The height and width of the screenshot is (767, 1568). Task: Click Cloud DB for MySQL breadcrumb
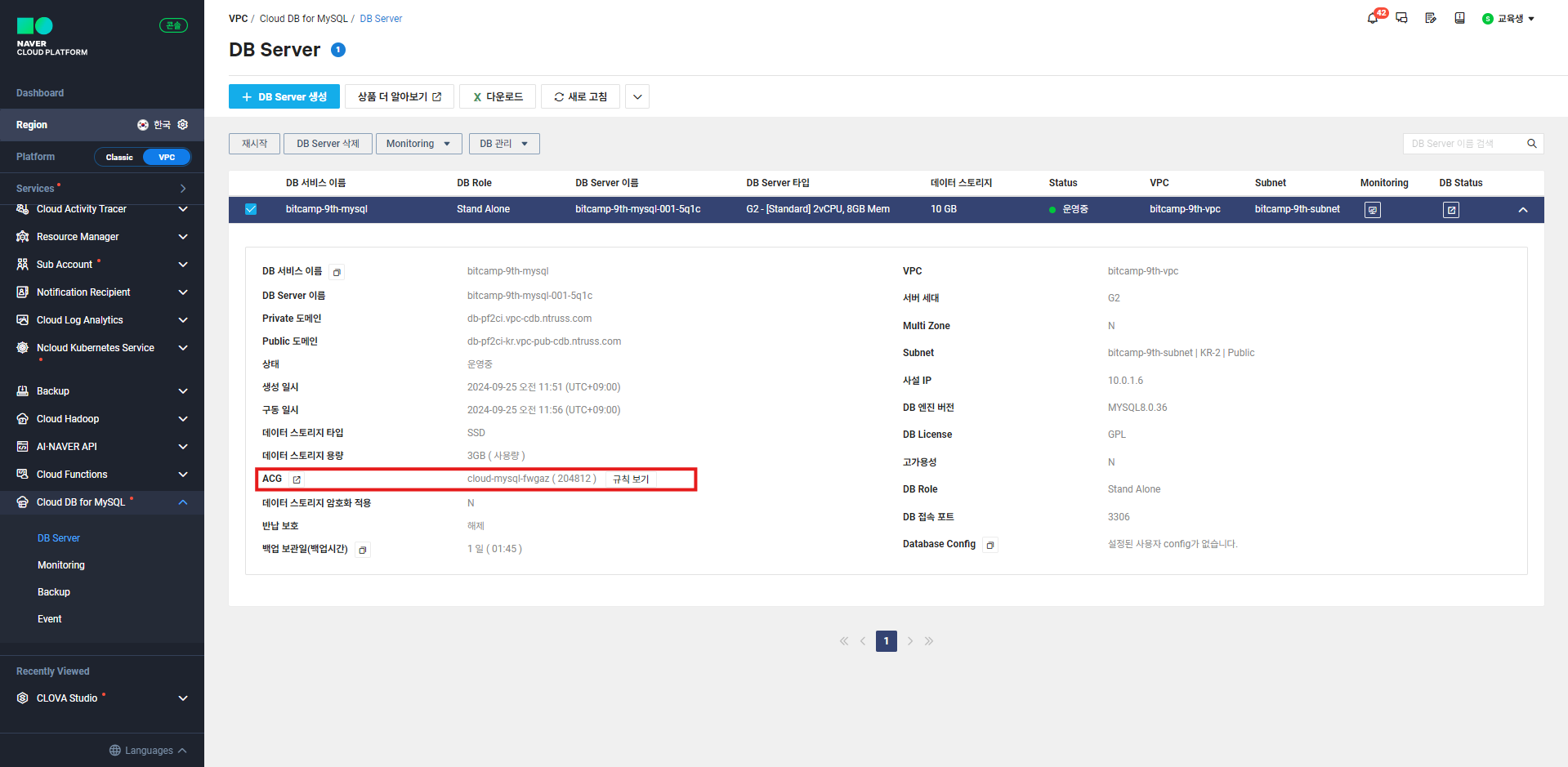coord(303,19)
